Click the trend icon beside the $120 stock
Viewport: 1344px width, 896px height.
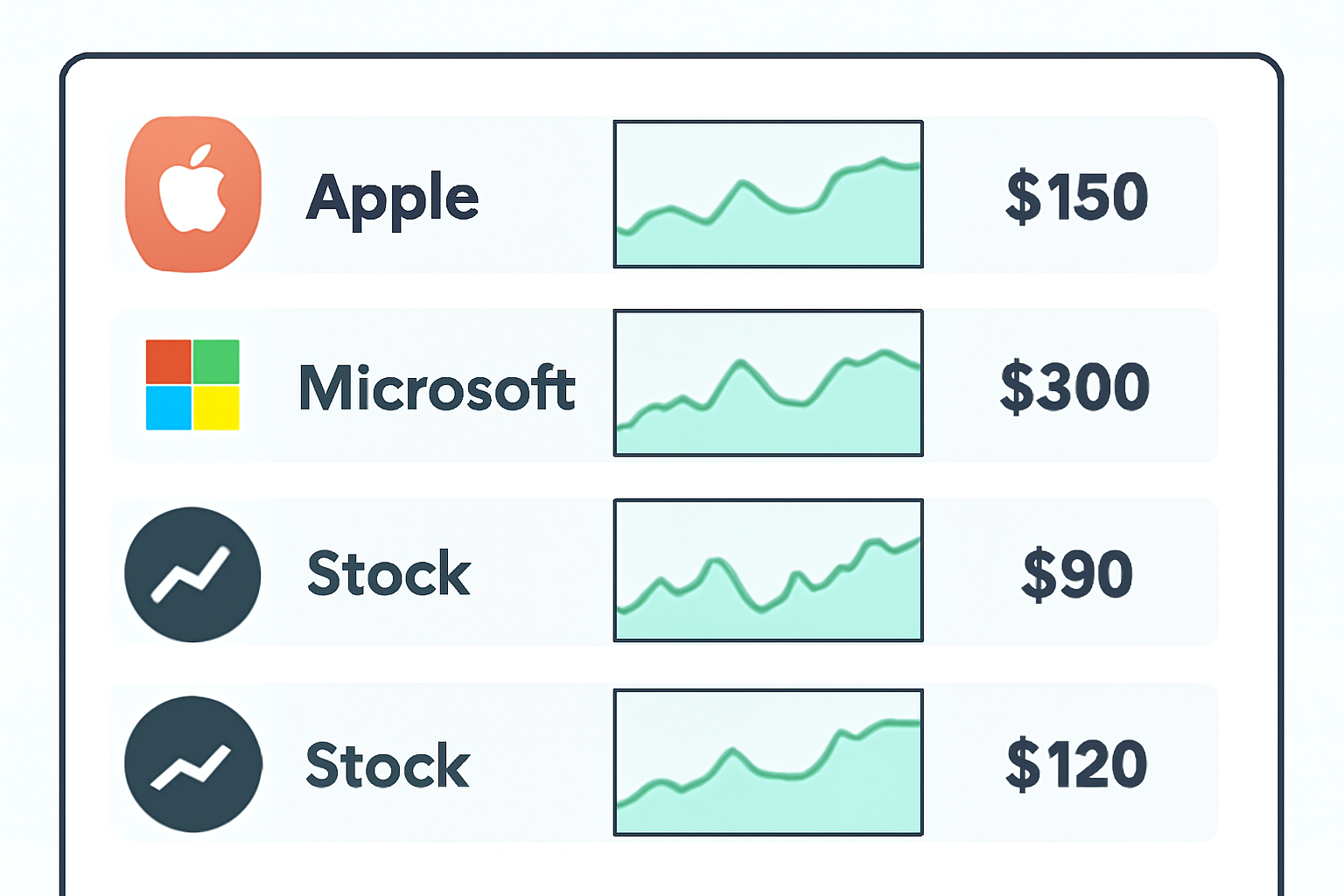pyautogui.click(x=192, y=764)
